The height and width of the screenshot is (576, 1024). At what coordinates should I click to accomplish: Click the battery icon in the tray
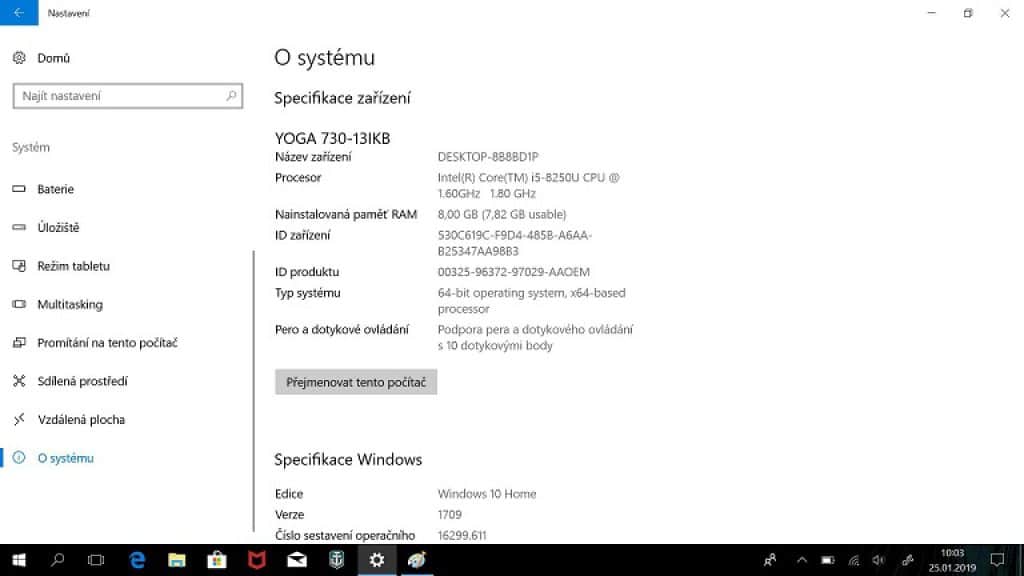[x=827, y=560]
